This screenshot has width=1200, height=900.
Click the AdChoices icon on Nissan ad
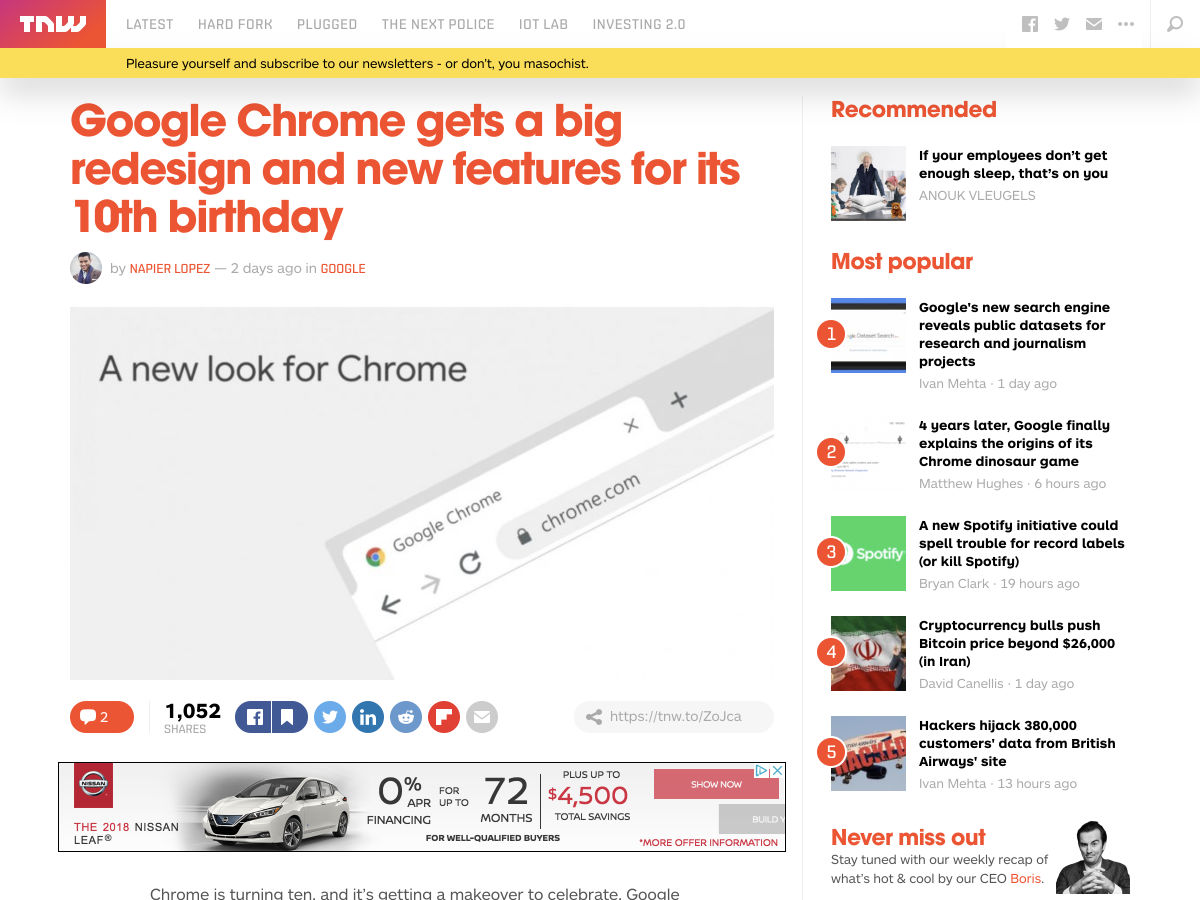pyautogui.click(x=761, y=771)
